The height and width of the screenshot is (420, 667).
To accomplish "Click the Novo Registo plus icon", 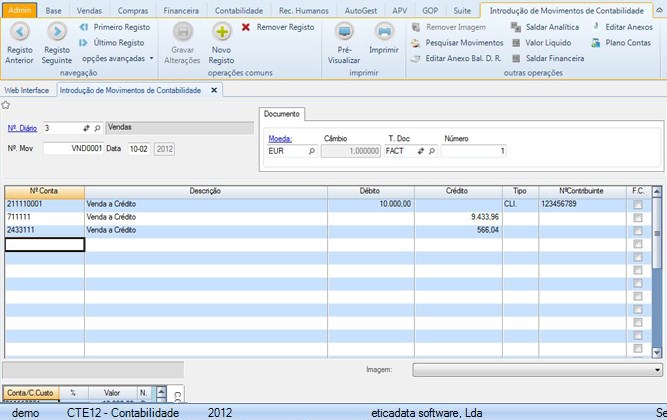I will click(222, 32).
